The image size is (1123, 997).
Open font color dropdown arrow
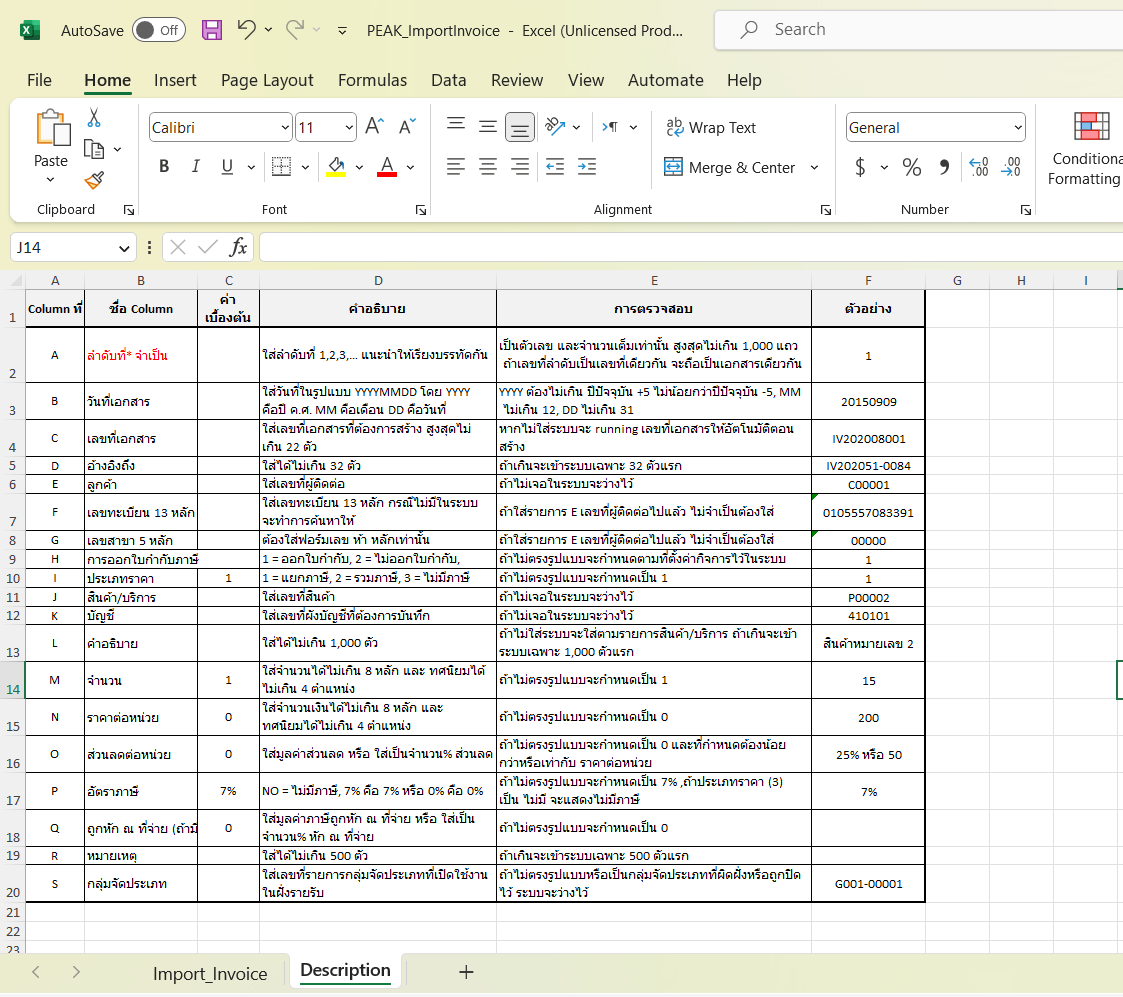[x=410, y=167]
